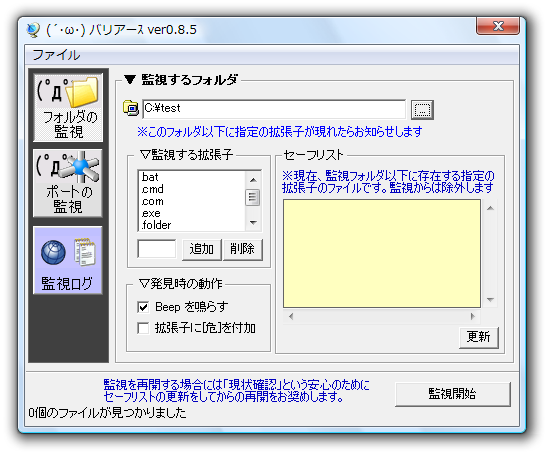Click the extension list scrollbar thumb
This screenshot has width=546, height=453.
[253, 197]
